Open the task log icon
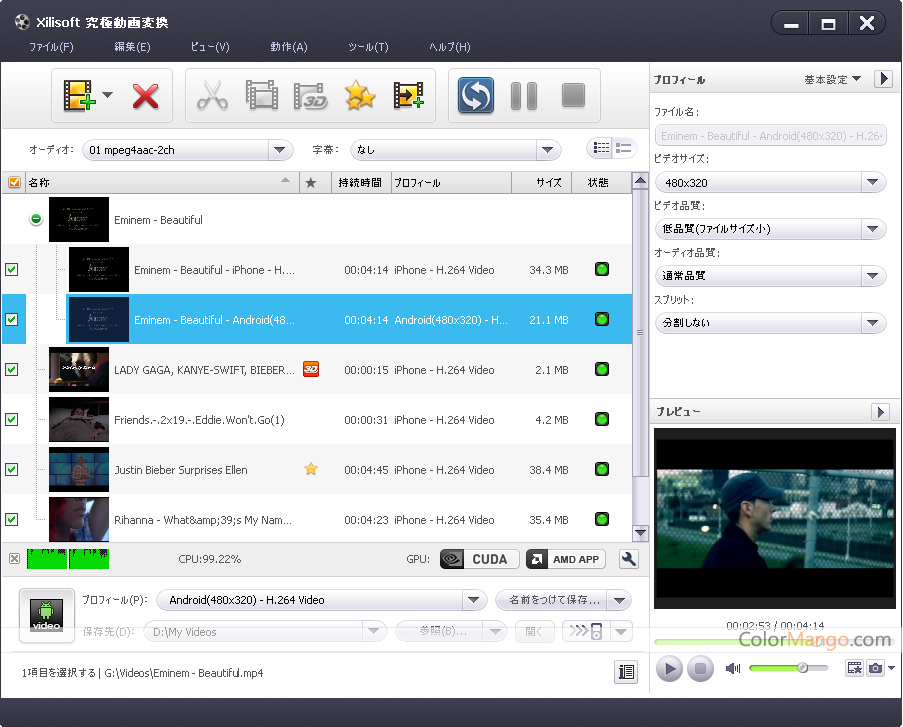This screenshot has height=727, width=903. tap(626, 672)
